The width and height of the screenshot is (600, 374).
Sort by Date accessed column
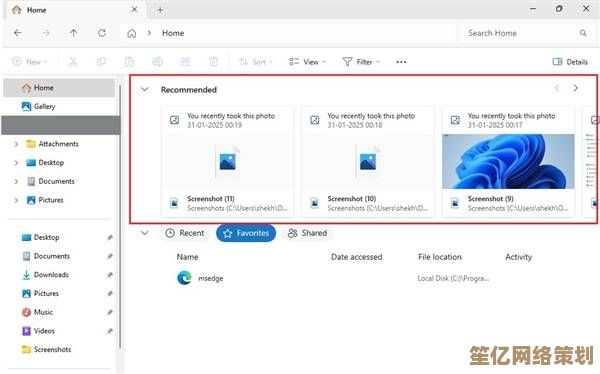[x=356, y=257]
